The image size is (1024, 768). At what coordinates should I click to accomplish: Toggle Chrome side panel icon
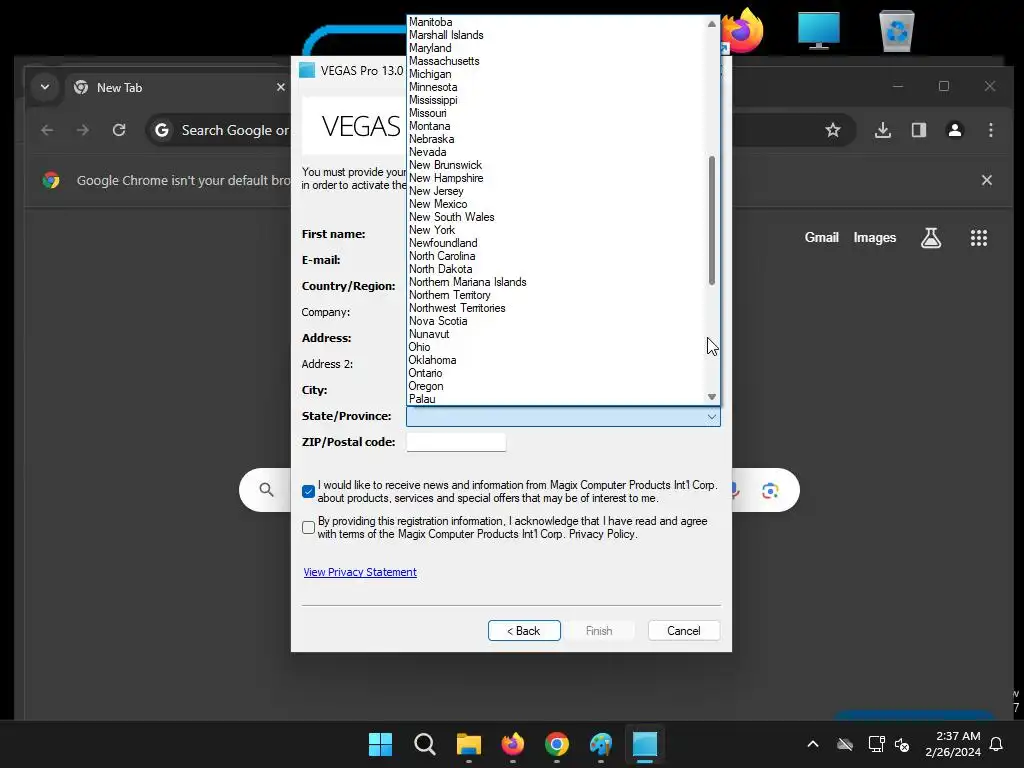[x=919, y=130]
